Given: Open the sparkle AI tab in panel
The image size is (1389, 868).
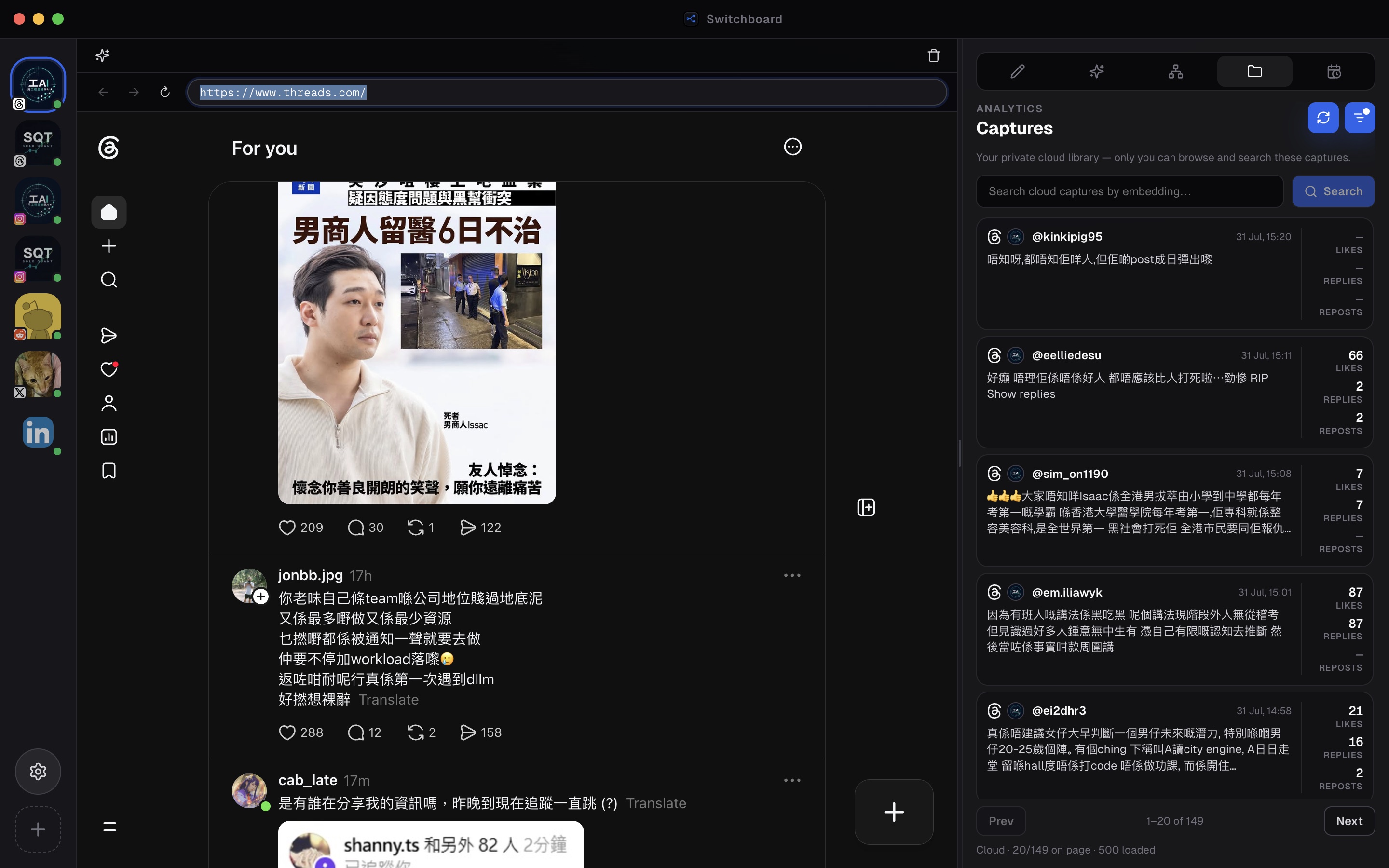Looking at the screenshot, I should 1096,71.
